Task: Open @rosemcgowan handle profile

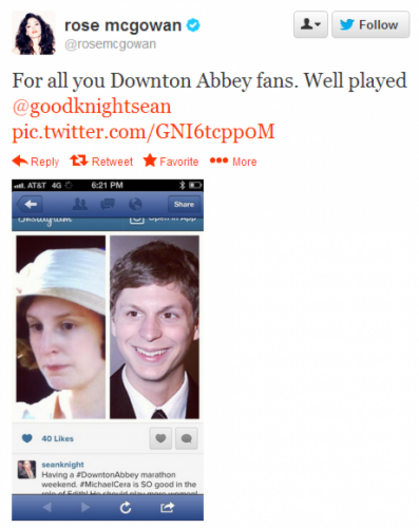Action: tap(110, 44)
